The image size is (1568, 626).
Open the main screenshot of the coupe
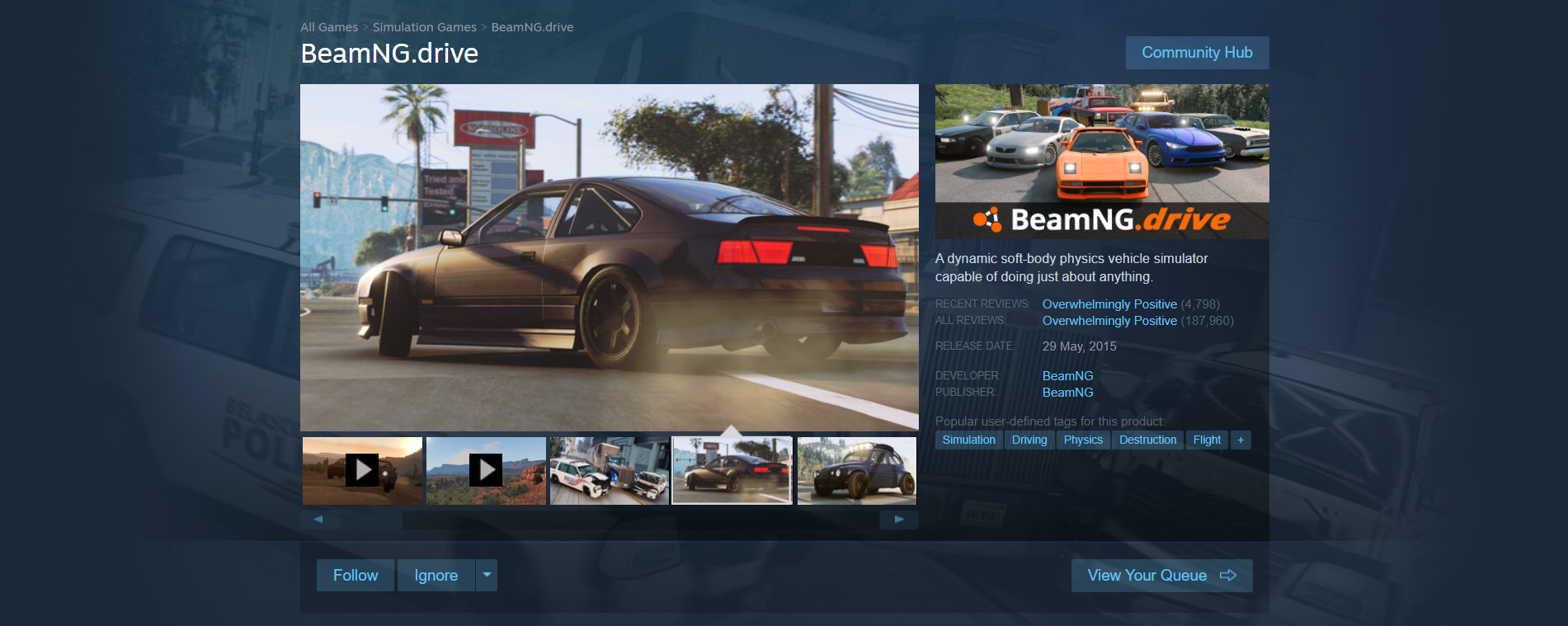(x=610, y=257)
